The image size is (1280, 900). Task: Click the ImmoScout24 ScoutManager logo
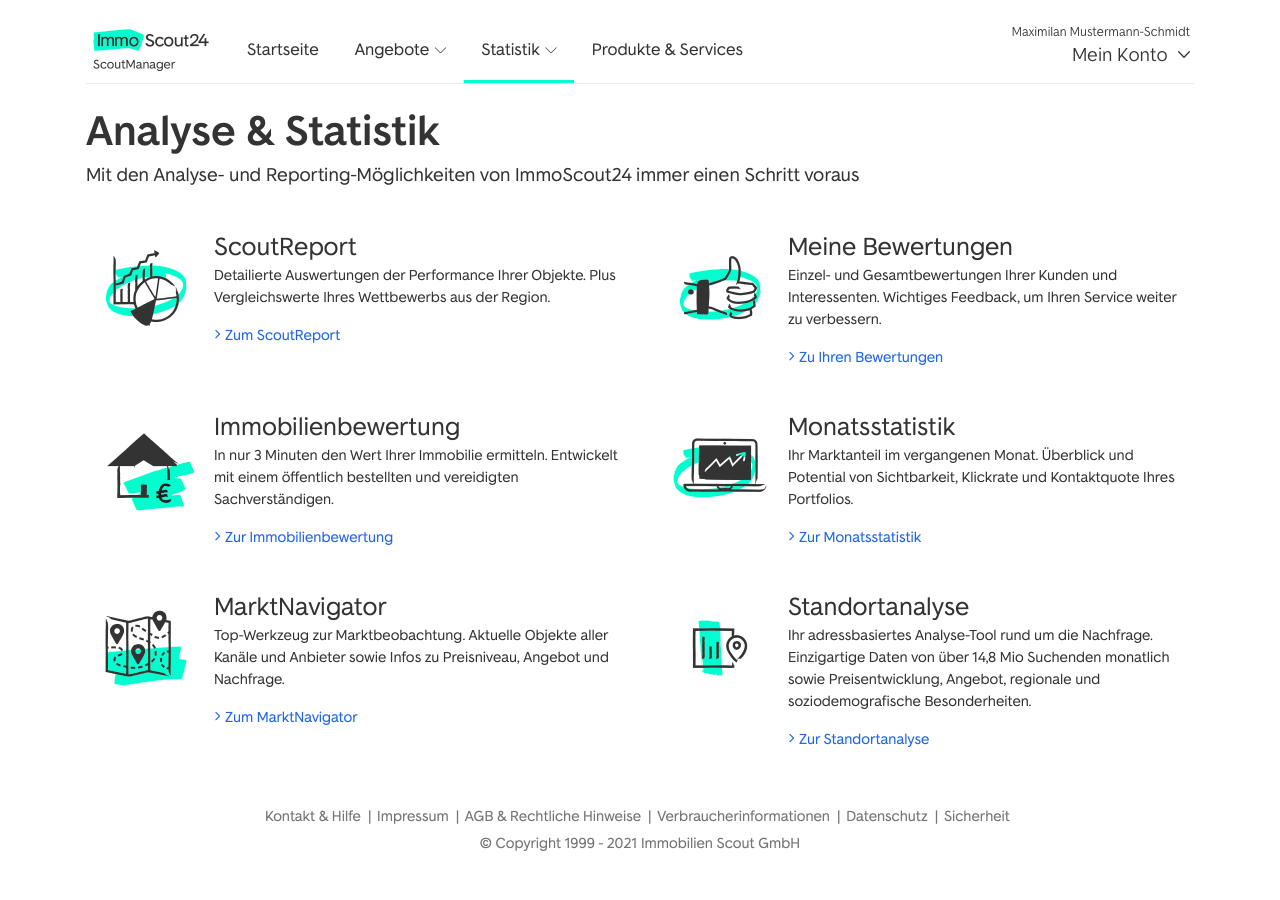point(151,50)
